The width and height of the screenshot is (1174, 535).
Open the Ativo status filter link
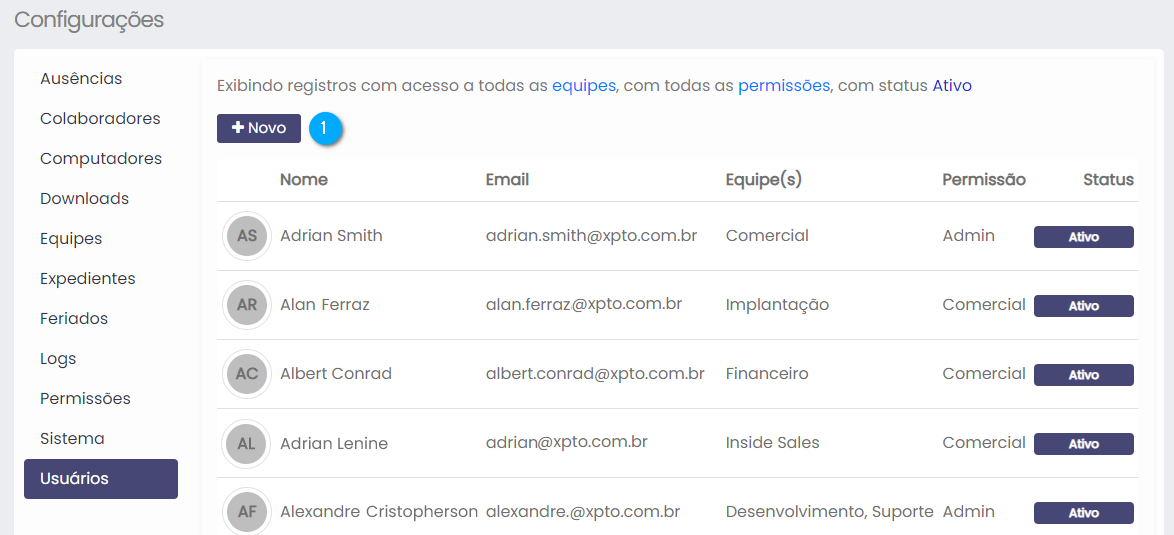click(x=952, y=86)
